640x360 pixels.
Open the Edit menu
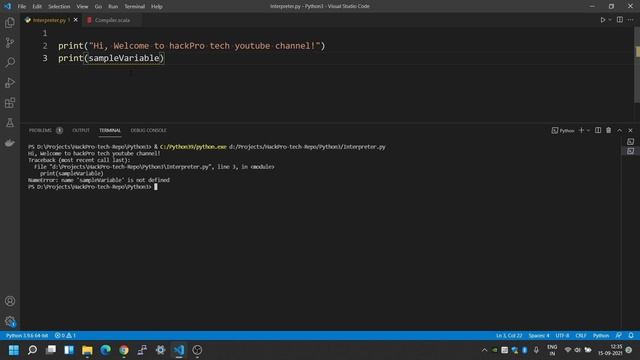(x=37, y=6)
